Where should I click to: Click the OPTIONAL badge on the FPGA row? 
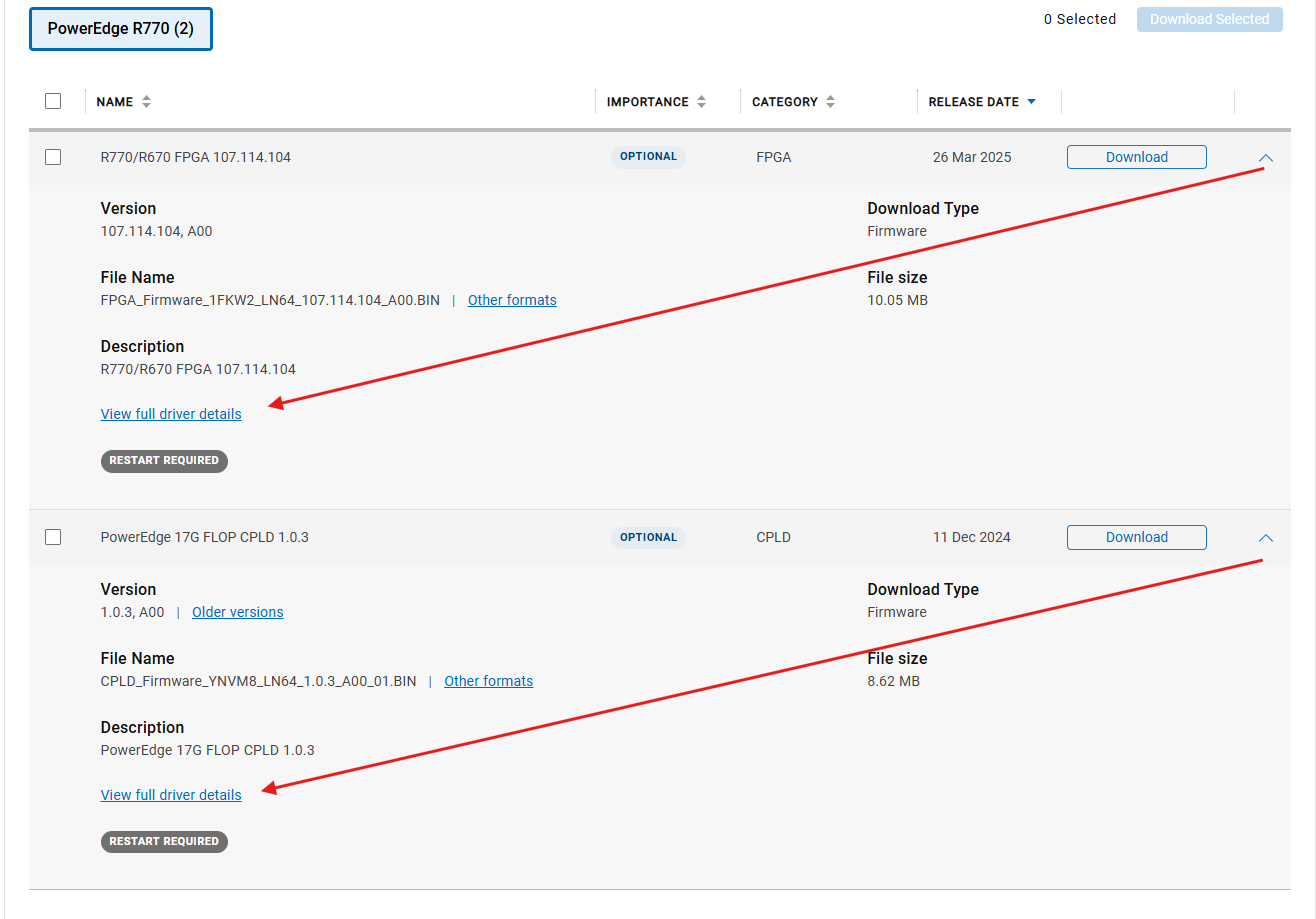[648, 157]
